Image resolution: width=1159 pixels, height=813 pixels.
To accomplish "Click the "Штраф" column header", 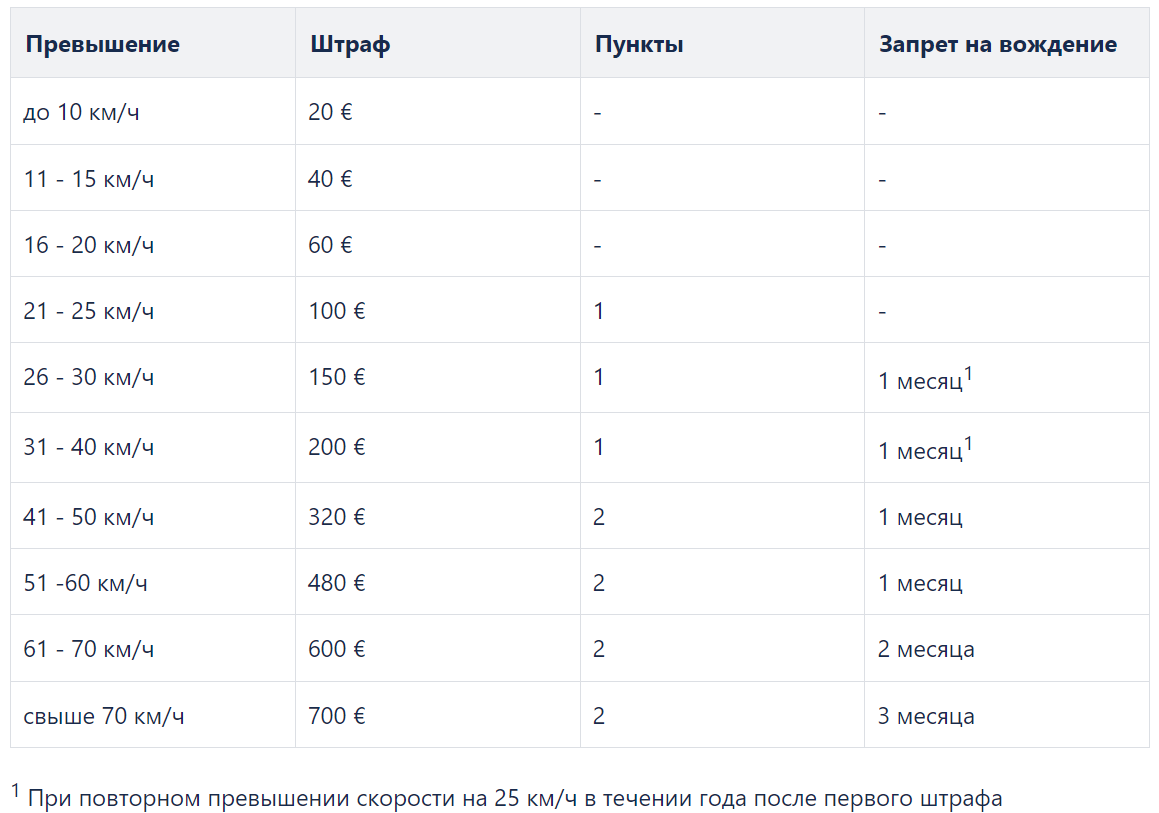I will click(350, 45).
